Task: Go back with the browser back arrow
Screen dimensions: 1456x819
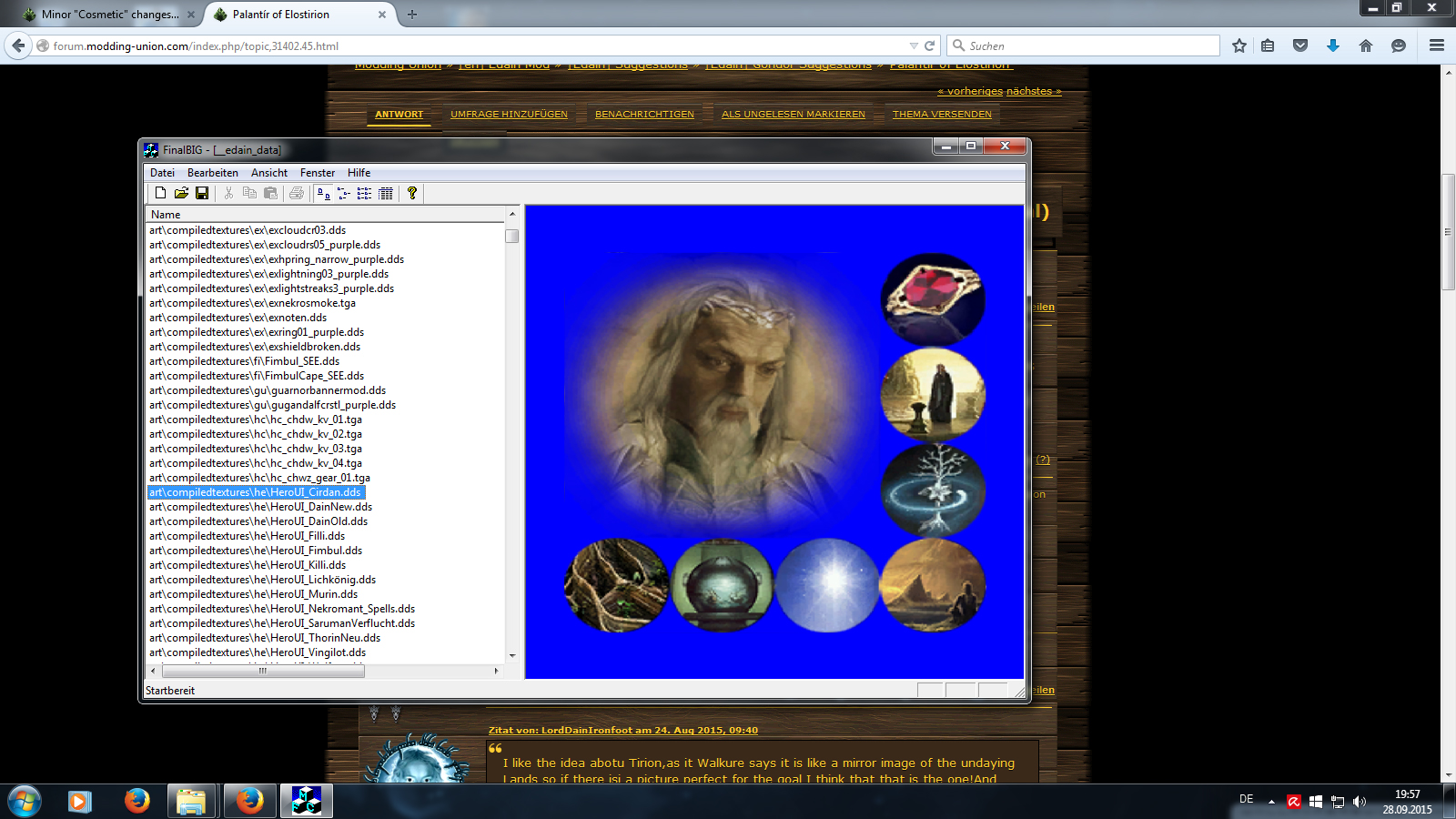Action: (17, 45)
